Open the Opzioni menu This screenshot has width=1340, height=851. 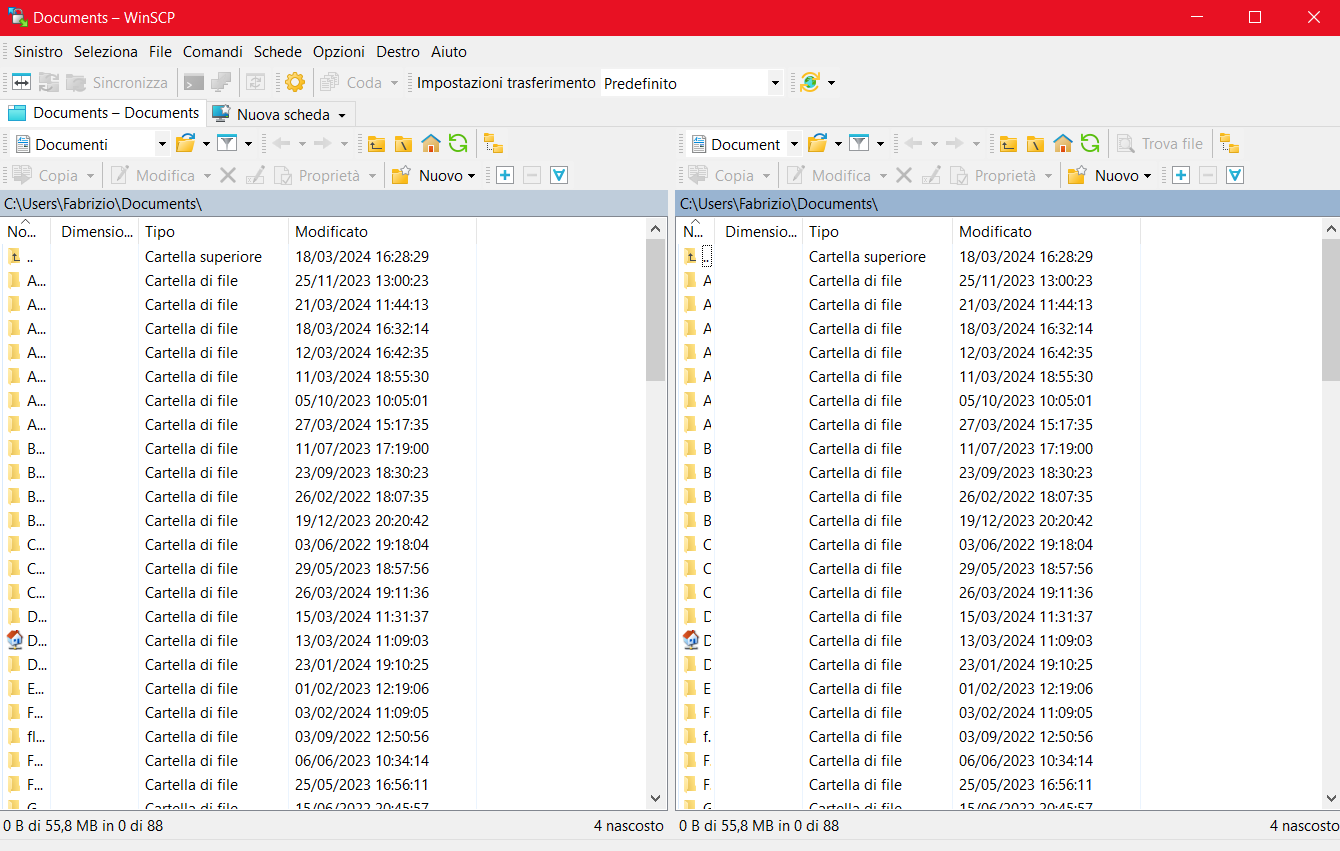[338, 52]
